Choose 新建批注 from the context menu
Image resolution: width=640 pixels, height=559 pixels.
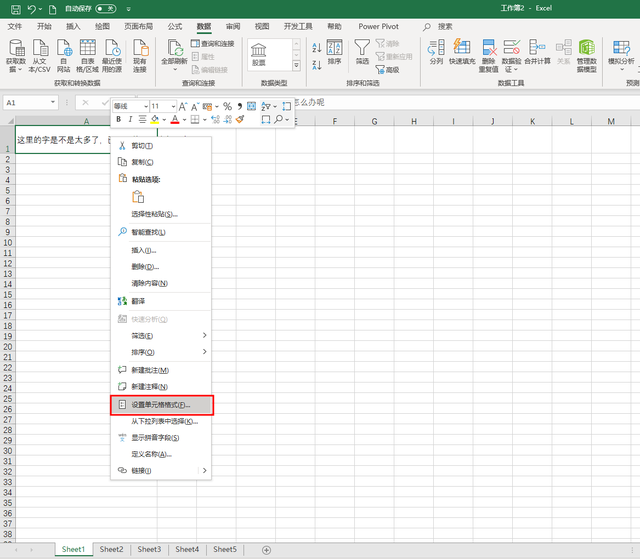pos(161,370)
